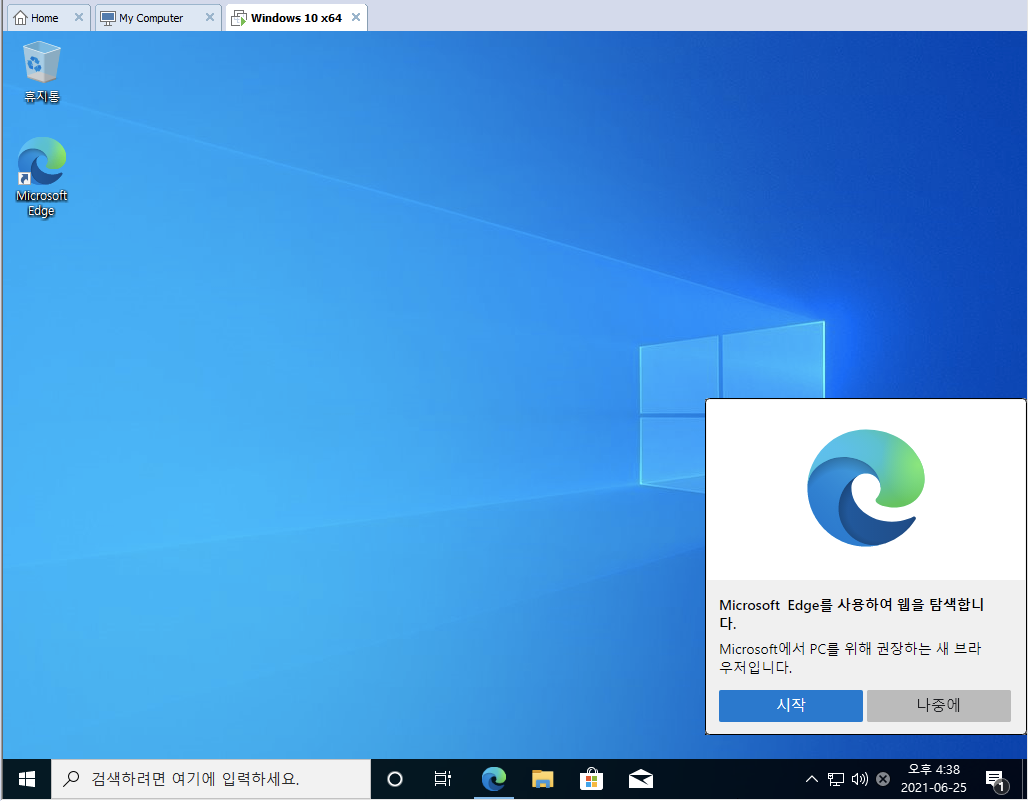1028x801 pixels.
Task: Open Task View from the taskbar
Action: click(x=443, y=779)
